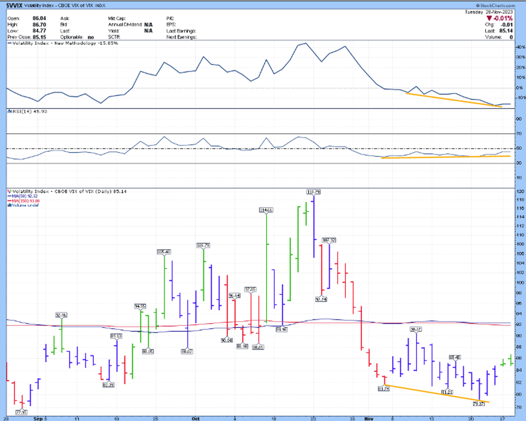Click the Oct label on date axis
This screenshot has width=526, height=421.
click(196, 419)
